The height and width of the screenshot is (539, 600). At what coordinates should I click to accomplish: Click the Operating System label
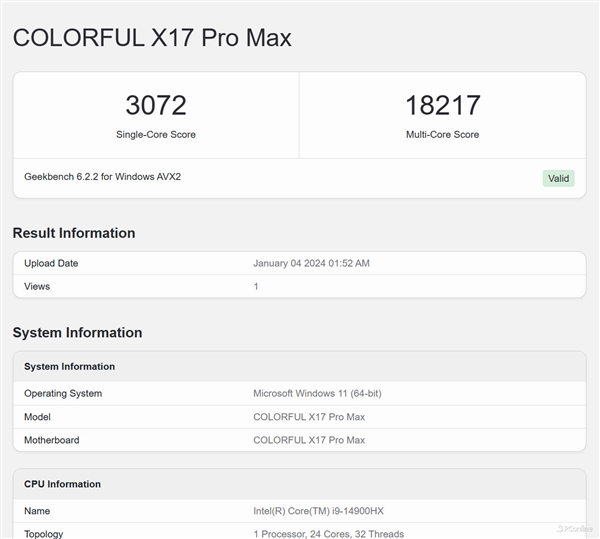(x=63, y=393)
